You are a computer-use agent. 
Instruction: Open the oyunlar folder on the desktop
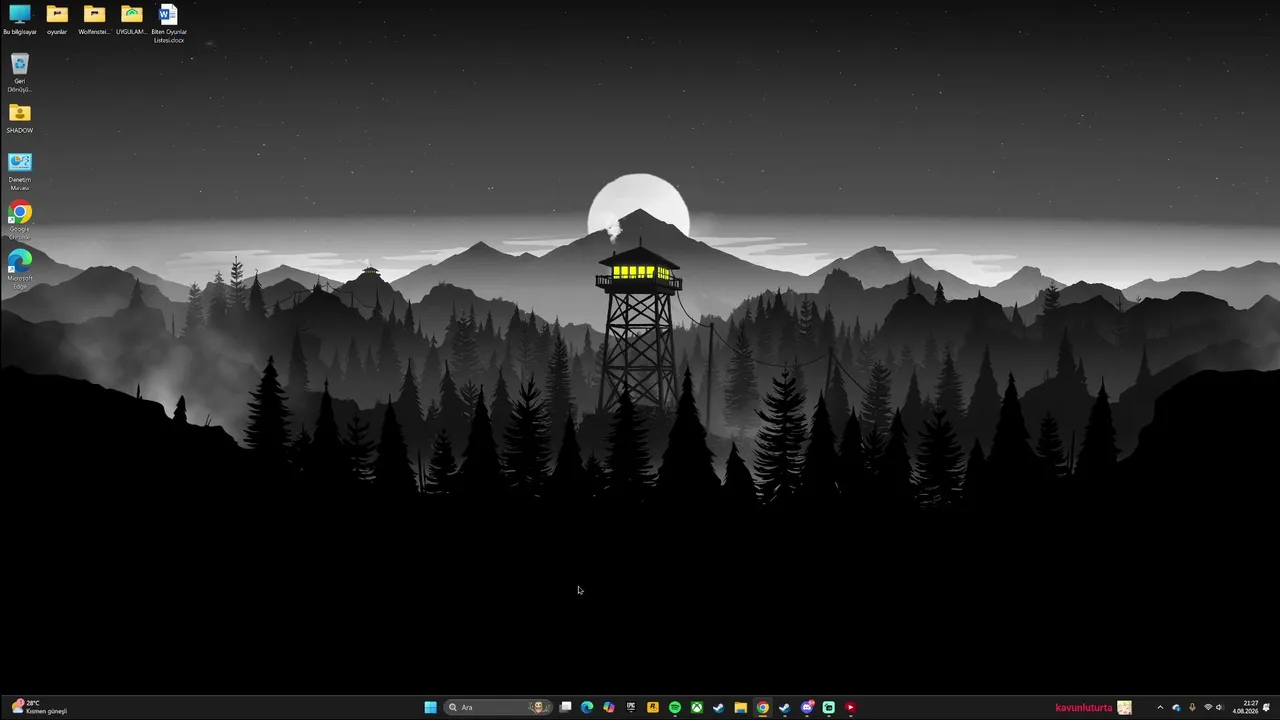tap(57, 20)
